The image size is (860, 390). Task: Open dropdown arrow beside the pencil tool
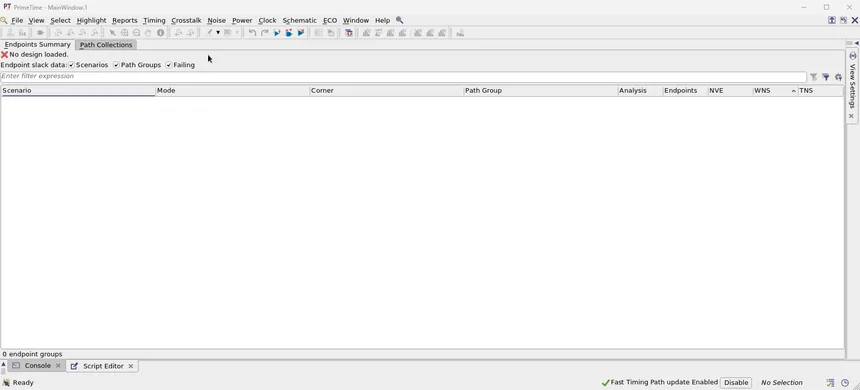pos(218,33)
